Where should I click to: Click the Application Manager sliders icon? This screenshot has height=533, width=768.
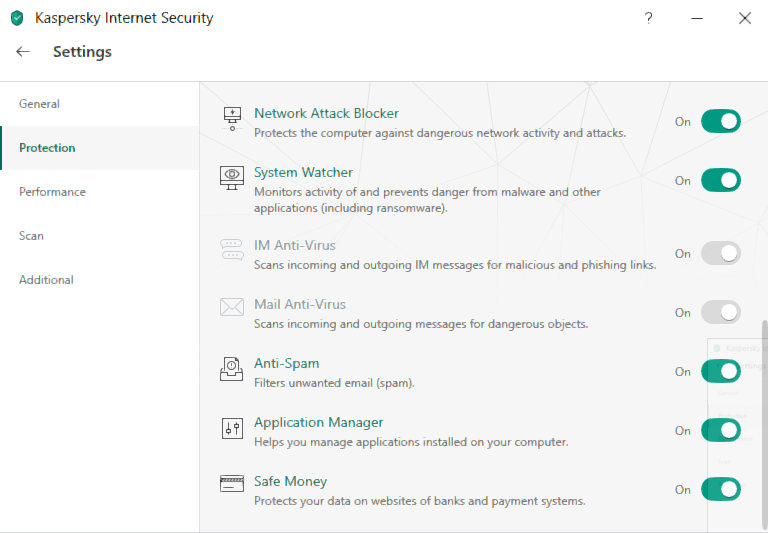click(x=232, y=428)
